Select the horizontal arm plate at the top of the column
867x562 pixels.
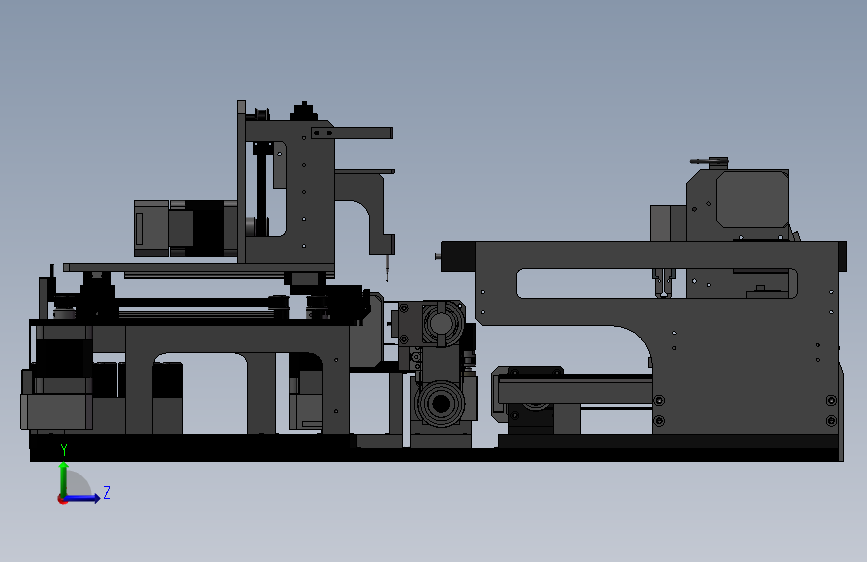coord(352,133)
